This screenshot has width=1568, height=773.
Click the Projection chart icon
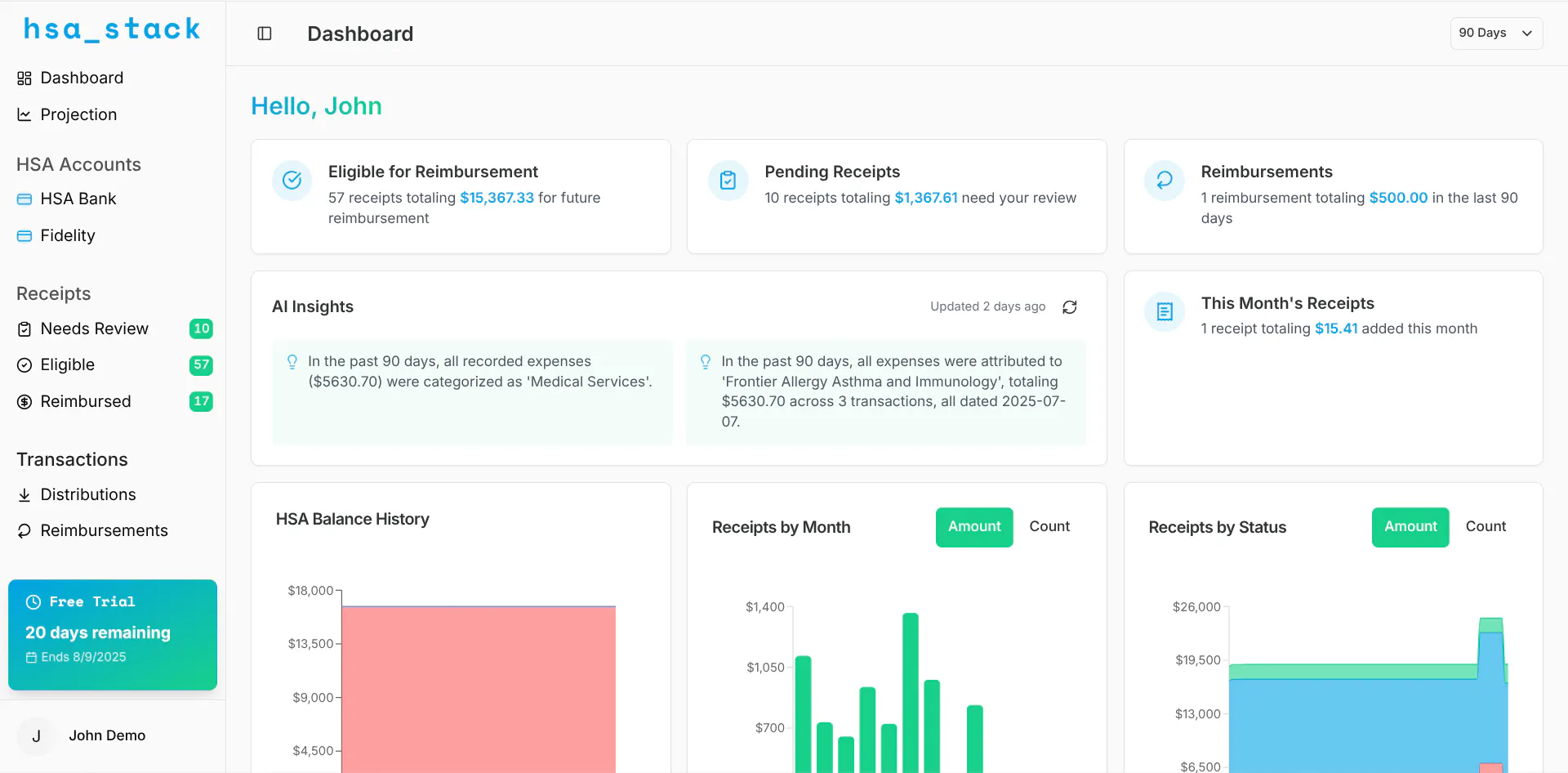tap(24, 115)
